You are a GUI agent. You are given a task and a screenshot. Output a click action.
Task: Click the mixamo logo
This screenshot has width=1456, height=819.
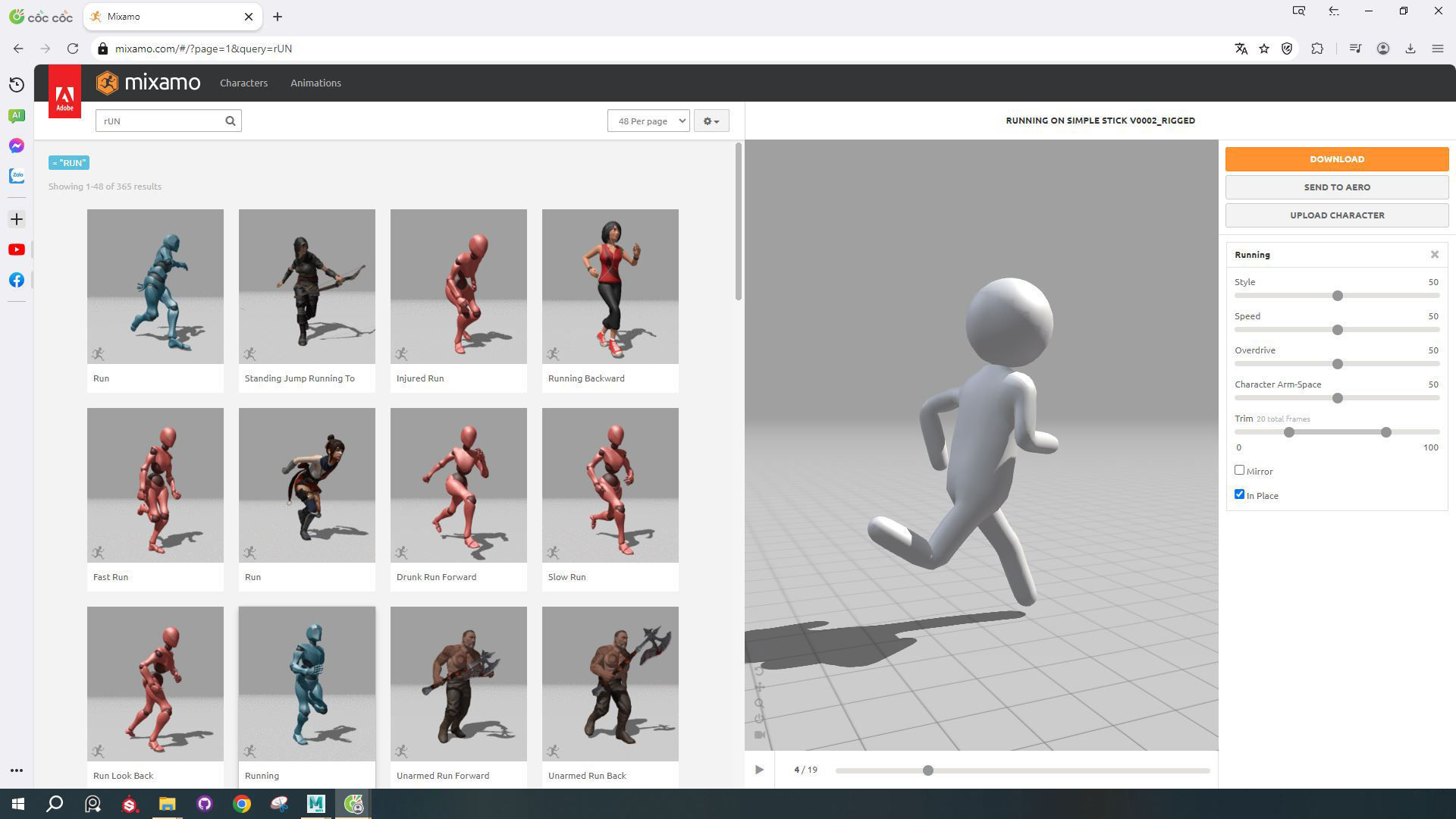[x=149, y=83]
